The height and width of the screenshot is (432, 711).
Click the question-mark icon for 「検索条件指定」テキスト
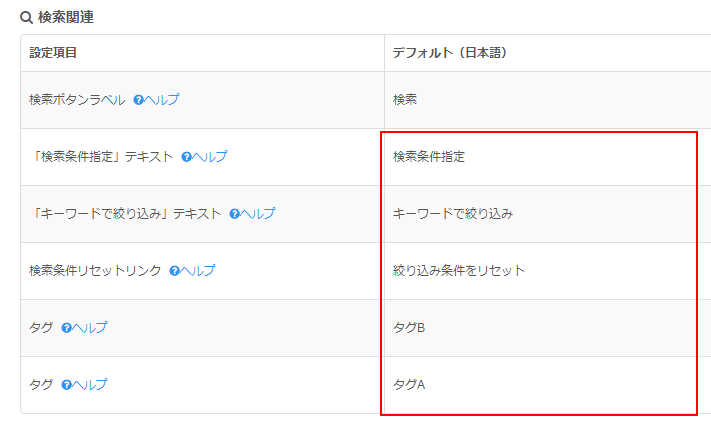(186, 157)
